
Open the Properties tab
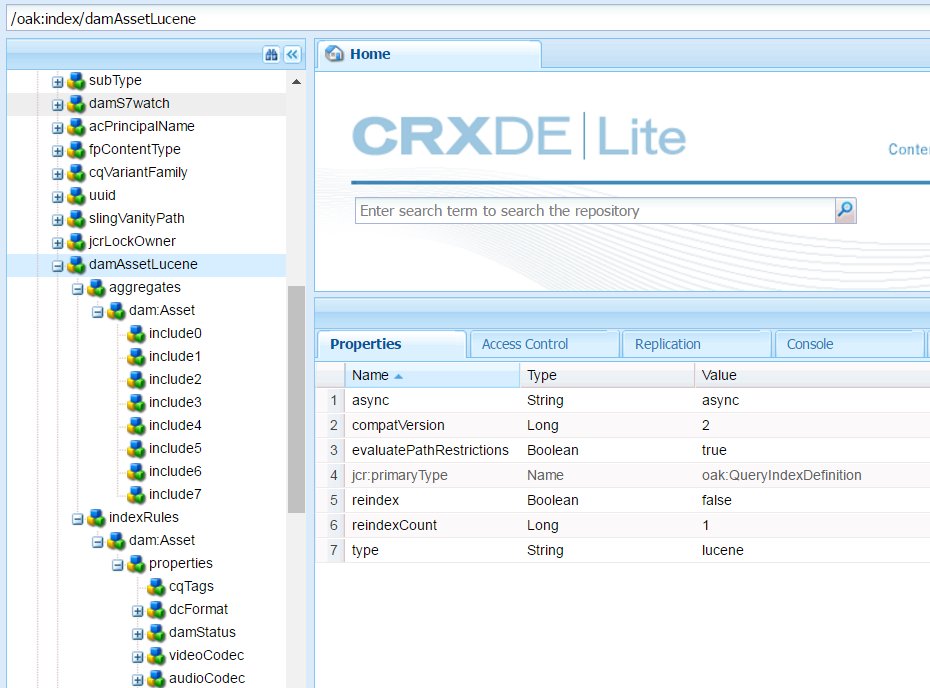[x=390, y=344]
